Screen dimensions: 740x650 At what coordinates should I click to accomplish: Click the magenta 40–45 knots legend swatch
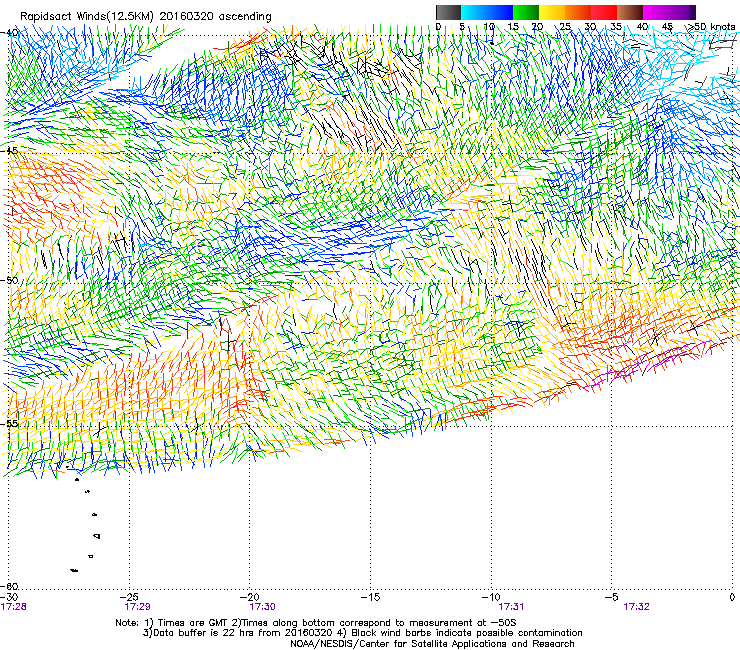click(x=656, y=12)
